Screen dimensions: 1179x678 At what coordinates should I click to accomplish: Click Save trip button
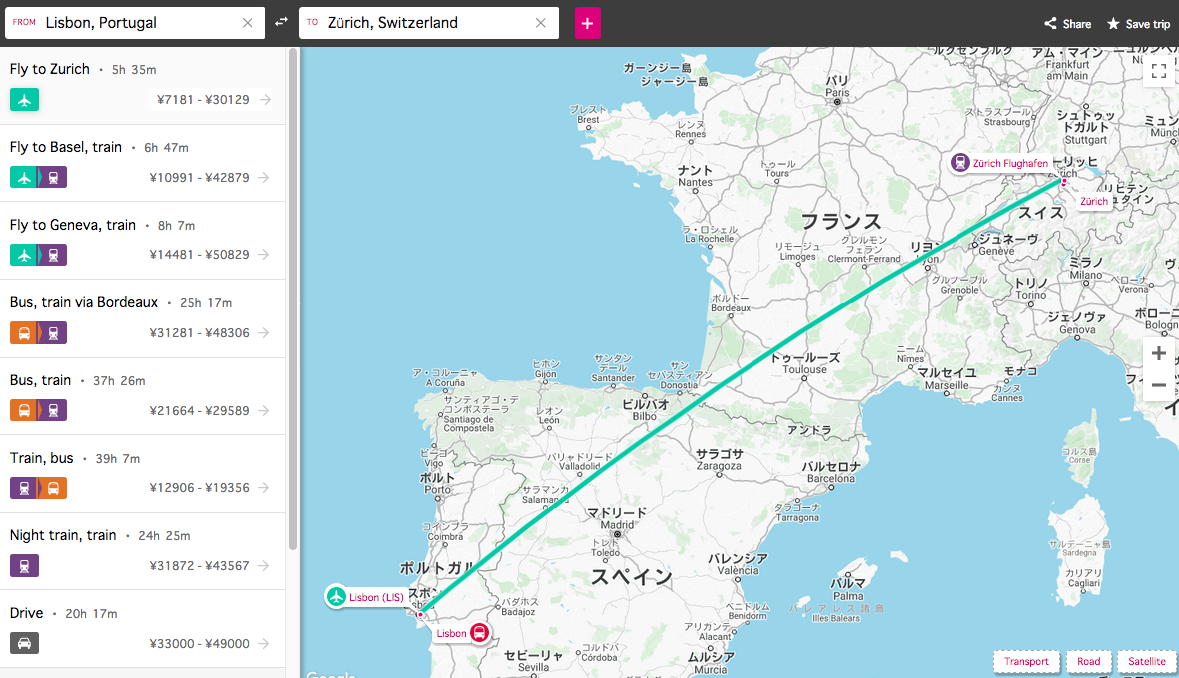[1138, 24]
